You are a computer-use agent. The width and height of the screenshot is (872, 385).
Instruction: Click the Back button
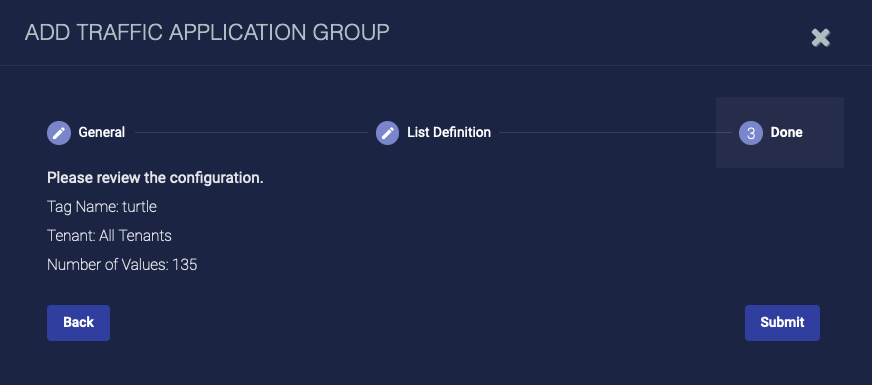click(78, 323)
